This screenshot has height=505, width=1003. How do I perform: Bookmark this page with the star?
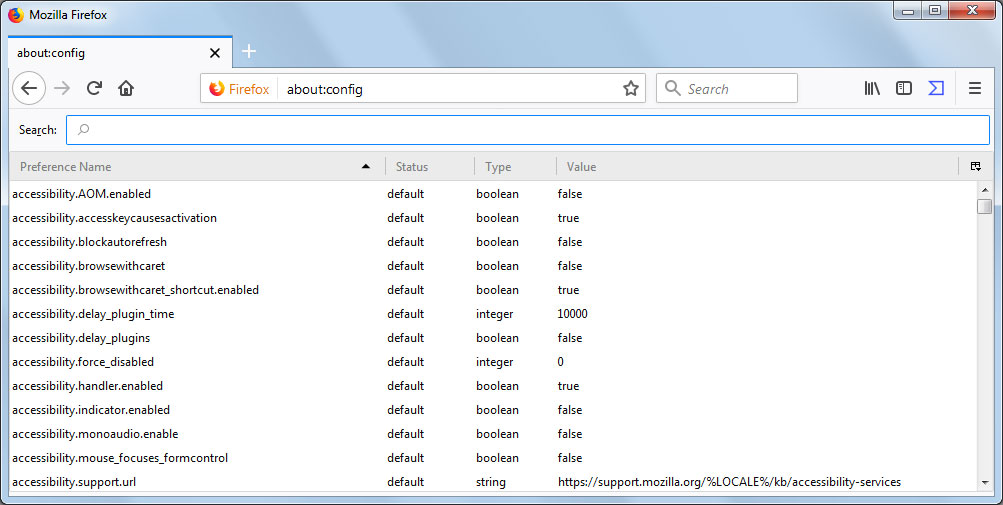(x=631, y=89)
